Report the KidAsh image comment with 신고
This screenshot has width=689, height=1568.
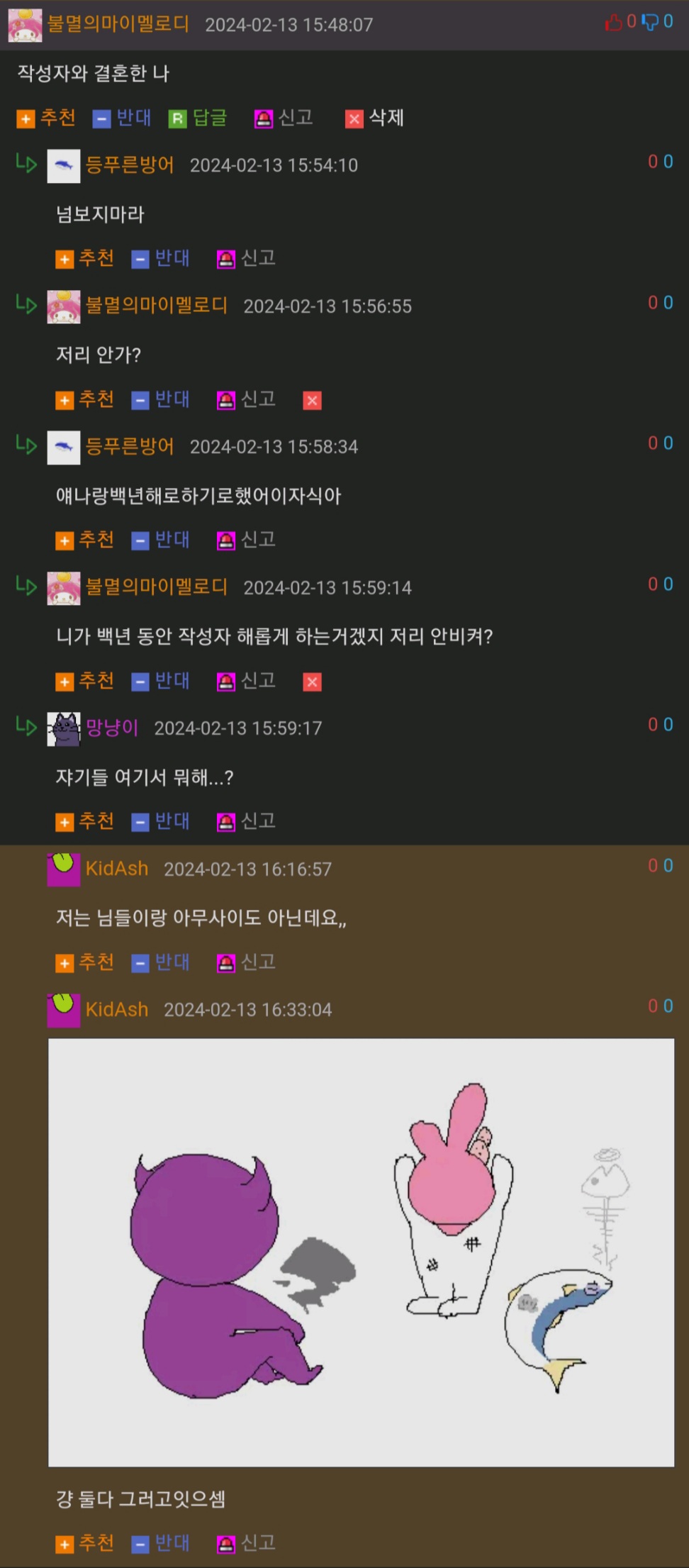click(246, 1543)
